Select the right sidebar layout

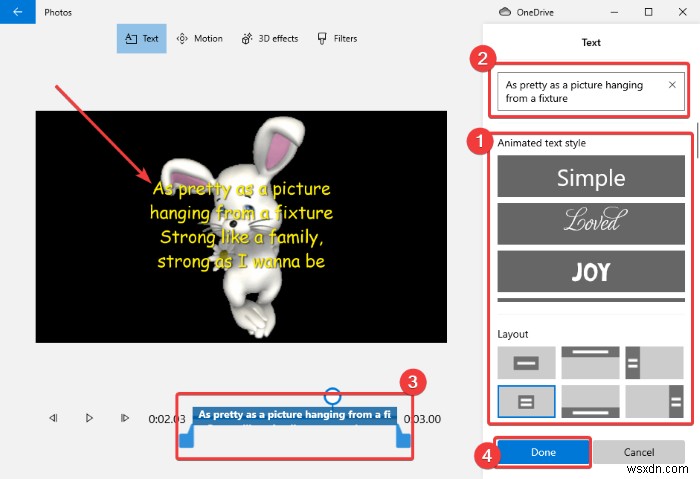654,401
